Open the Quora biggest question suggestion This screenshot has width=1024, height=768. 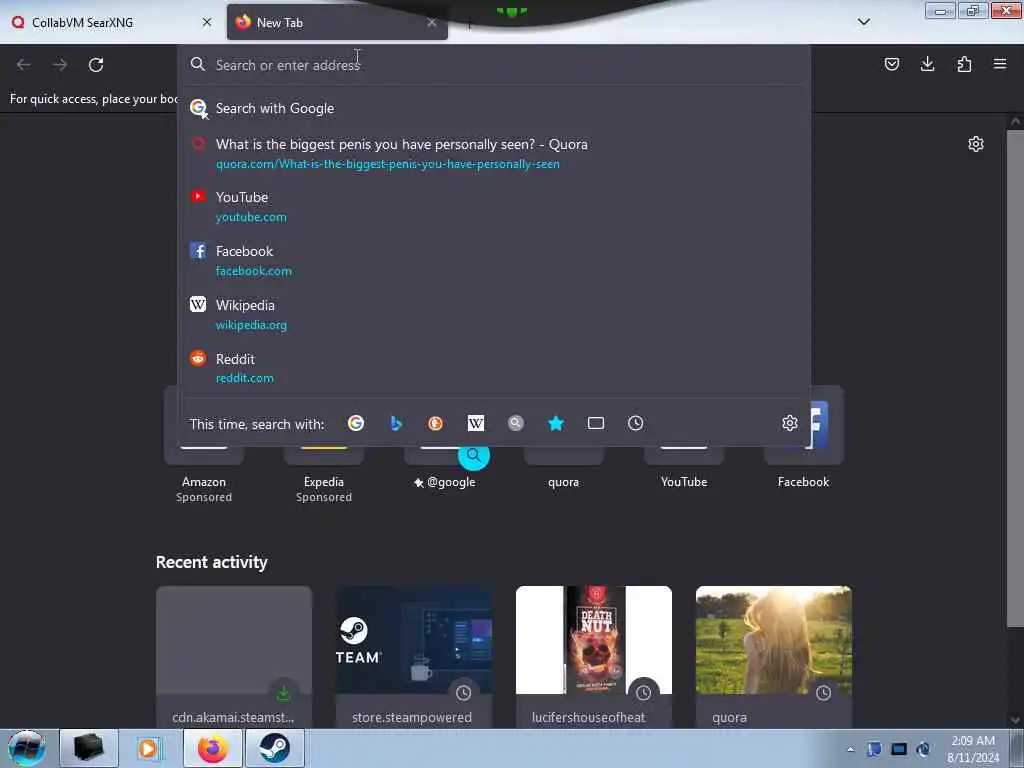pos(494,153)
